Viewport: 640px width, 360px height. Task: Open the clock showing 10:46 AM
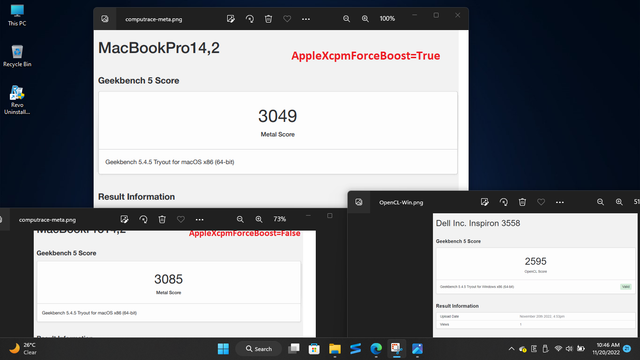(x=606, y=349)
